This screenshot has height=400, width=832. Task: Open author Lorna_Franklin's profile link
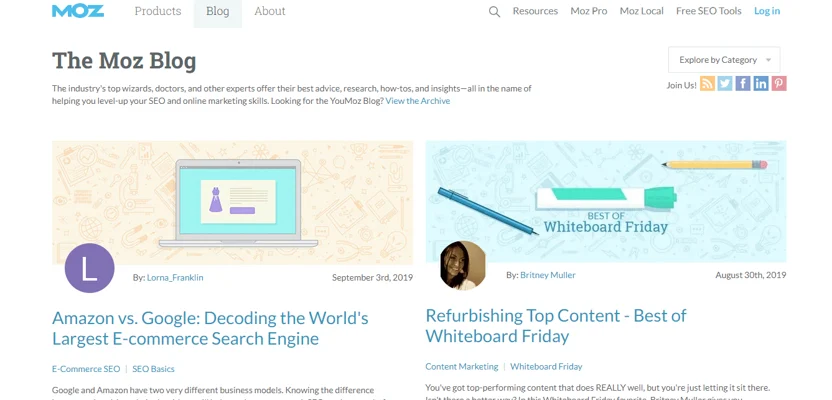click(x=175, y=277)
